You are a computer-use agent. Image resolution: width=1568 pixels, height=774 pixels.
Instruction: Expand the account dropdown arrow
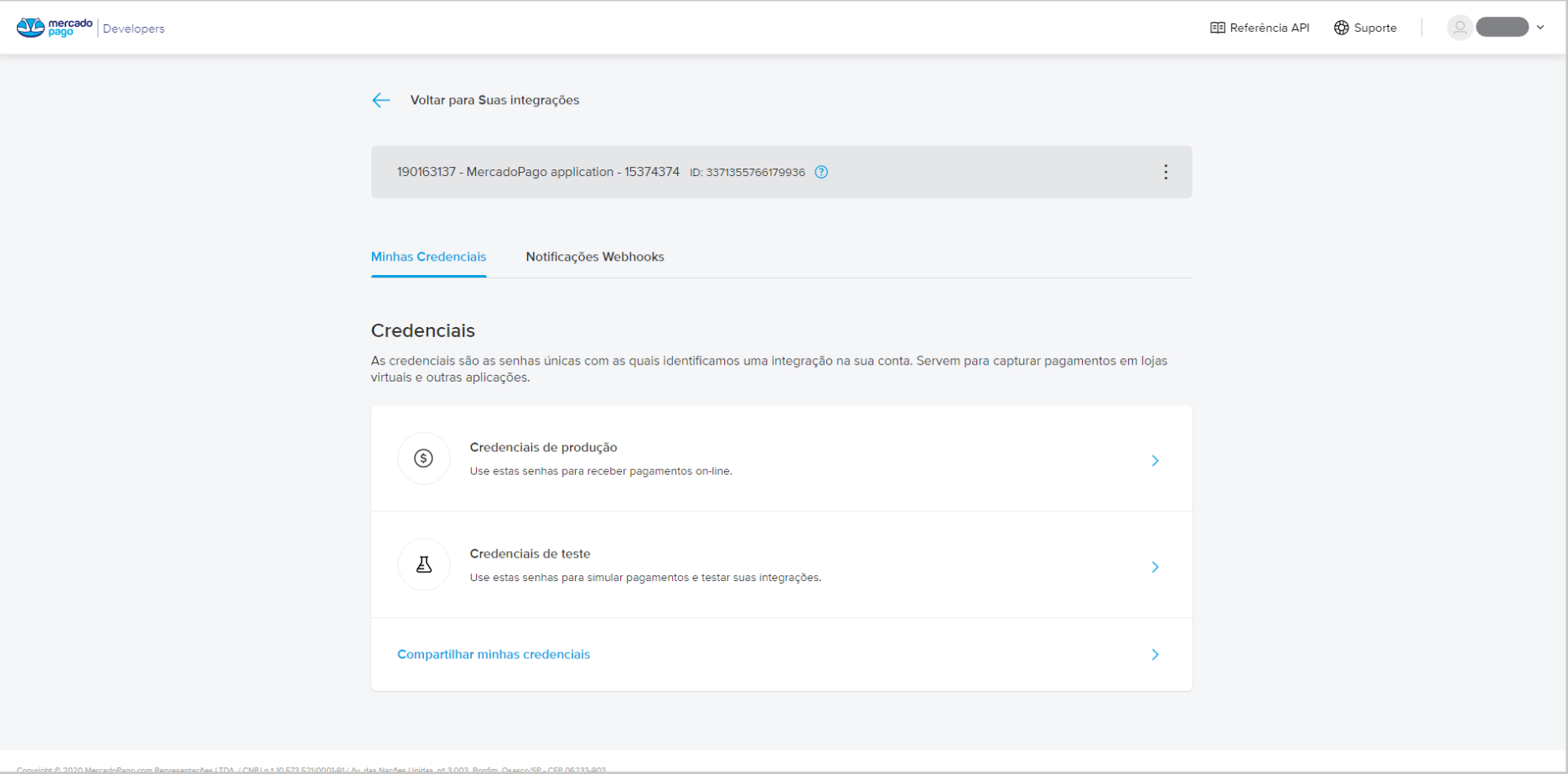(x=1540, y=28)
